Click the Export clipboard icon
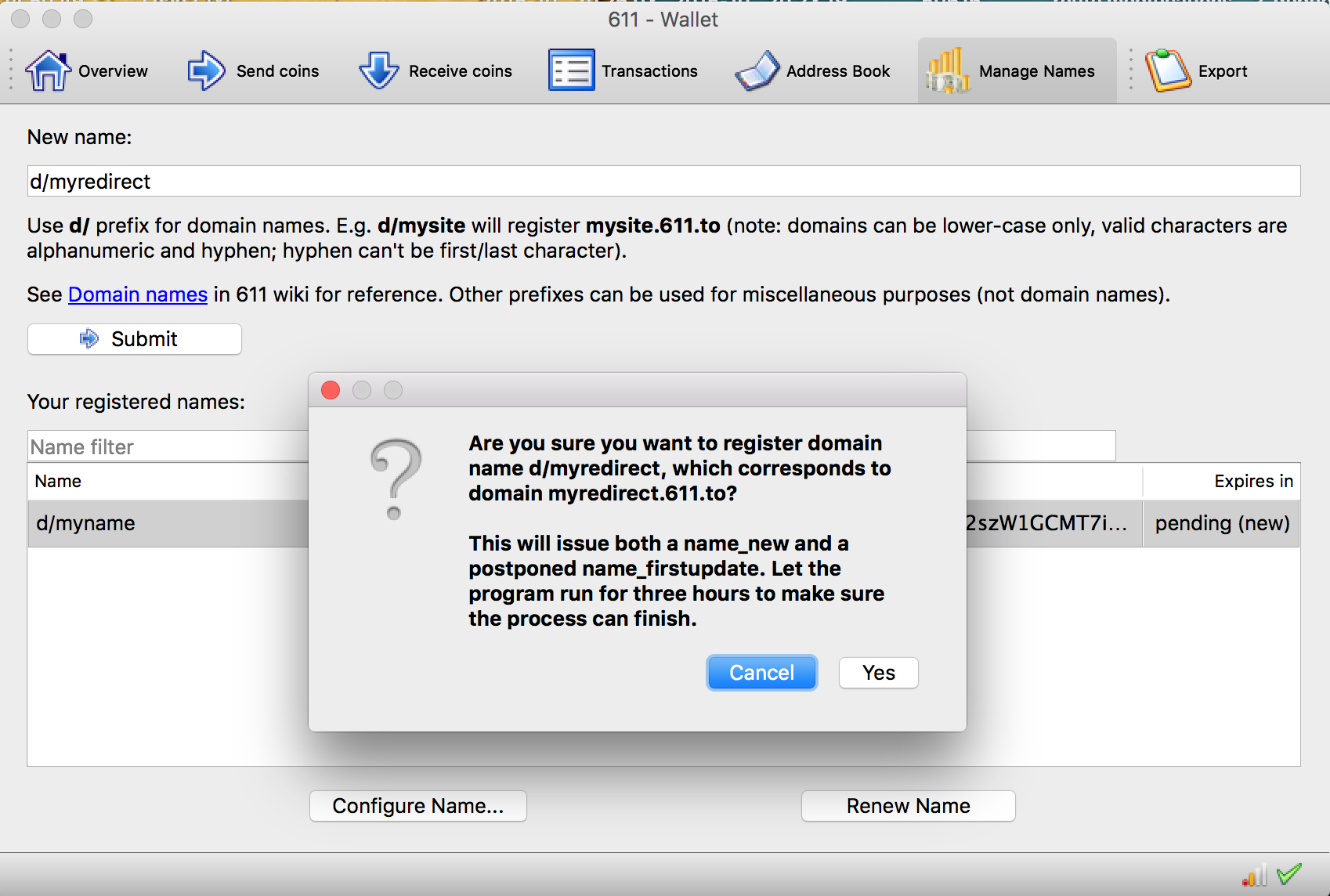1330x896 pixels. 1167,71
